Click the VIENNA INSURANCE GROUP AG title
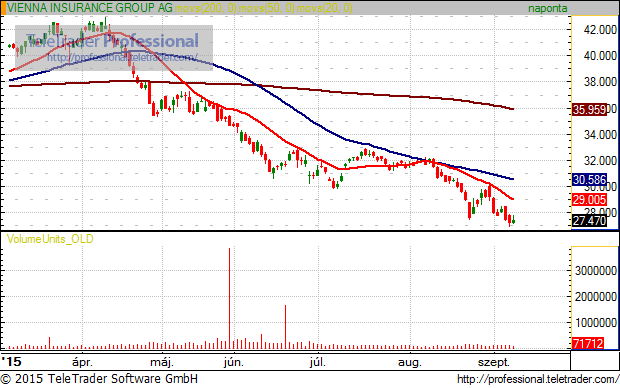Screen dimensions: 620x388 pyautogui.click(x=89, y=8)
